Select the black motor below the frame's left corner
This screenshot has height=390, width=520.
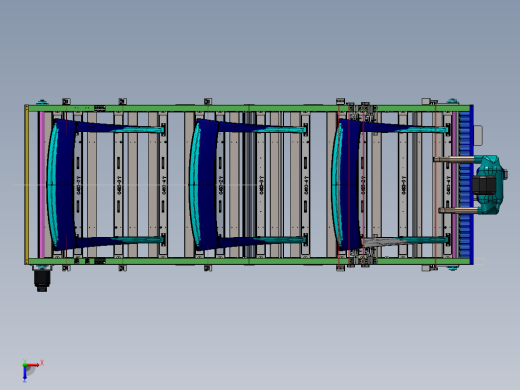42,280
